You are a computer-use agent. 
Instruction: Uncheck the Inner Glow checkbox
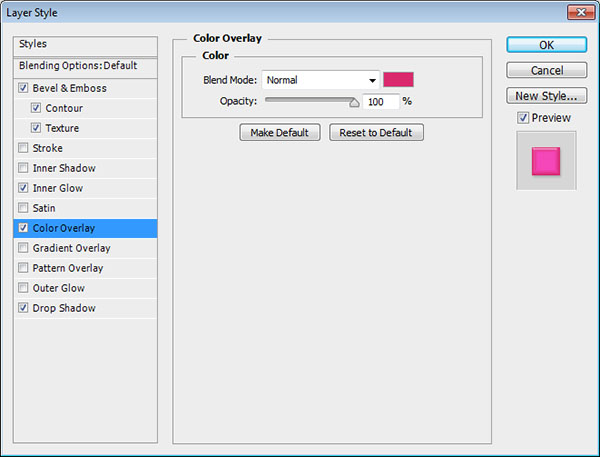point(23,188)
